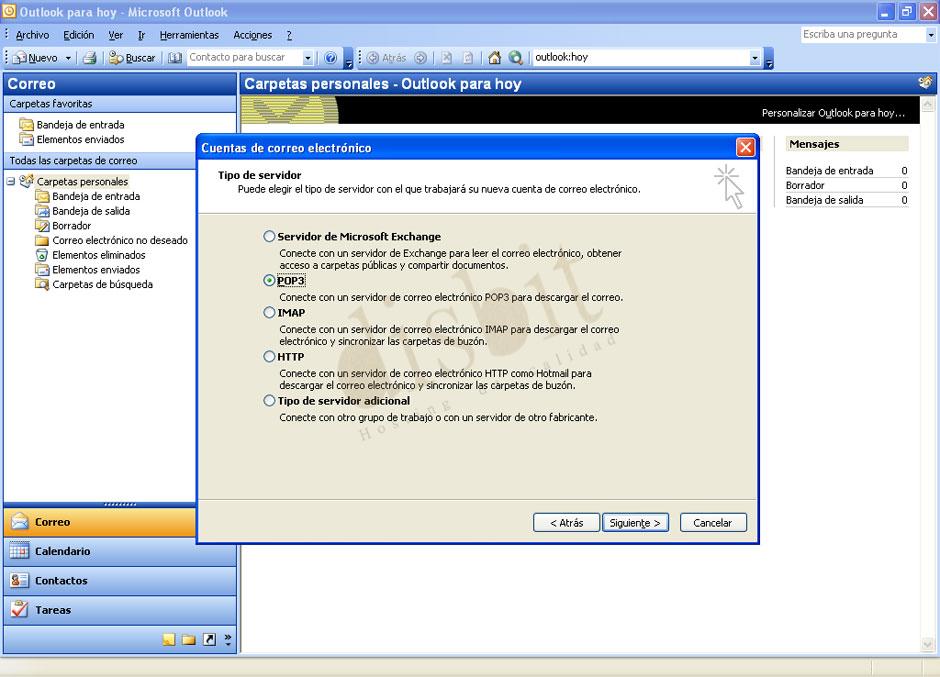Click the shortcuts arrow icon in navigation pane
The image size is (940, 677).
pyautogui.click(x=209, y=638)
